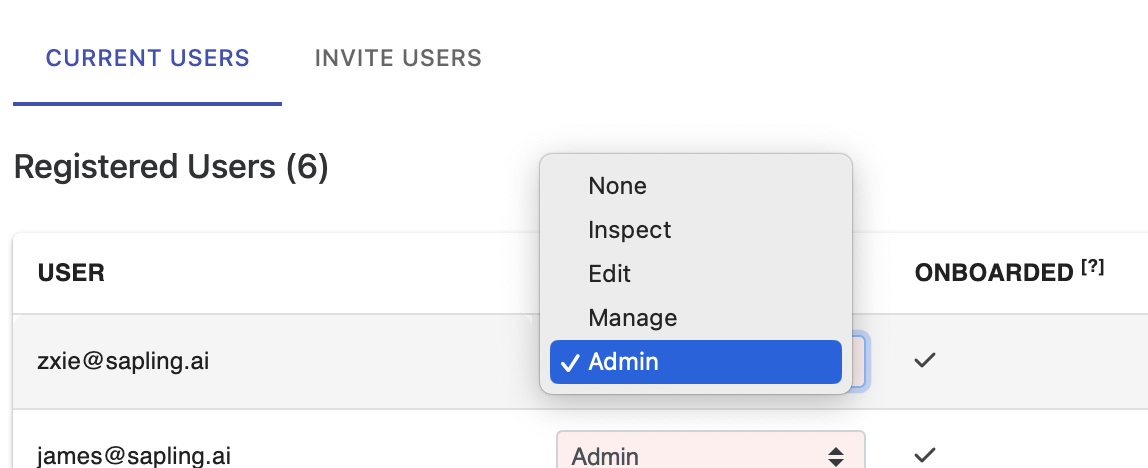Click the Registered Users (6) heading
The image size is (1148, 468).
click(x=171, y=167)
